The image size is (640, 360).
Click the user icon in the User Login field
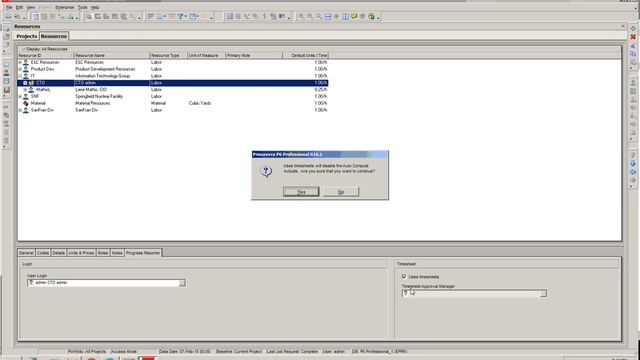(x=31, y=282)
